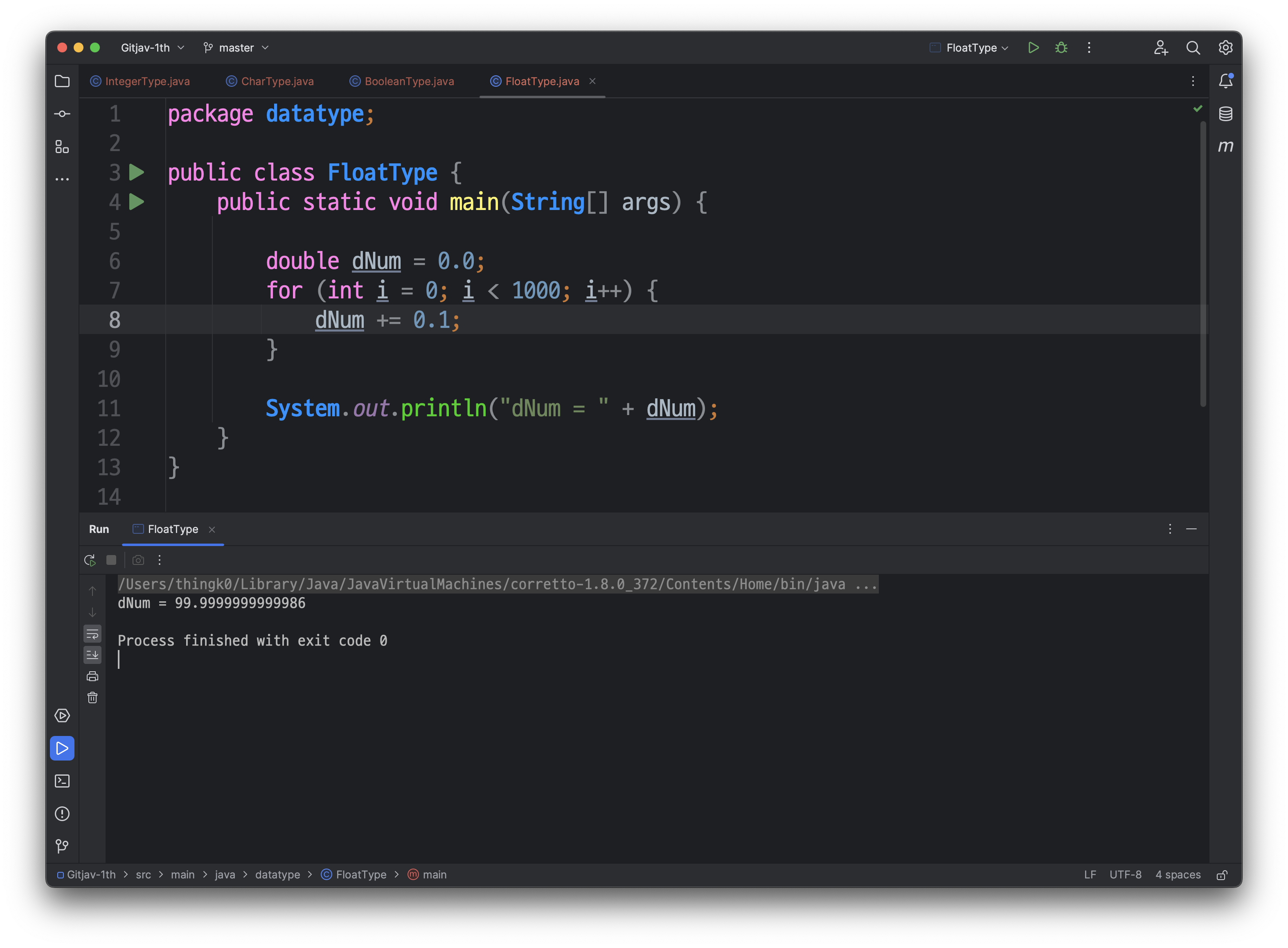The image size is (1288, 948).
Task: Open the Project tool window folder icon
Action: [x=62, y=81]
